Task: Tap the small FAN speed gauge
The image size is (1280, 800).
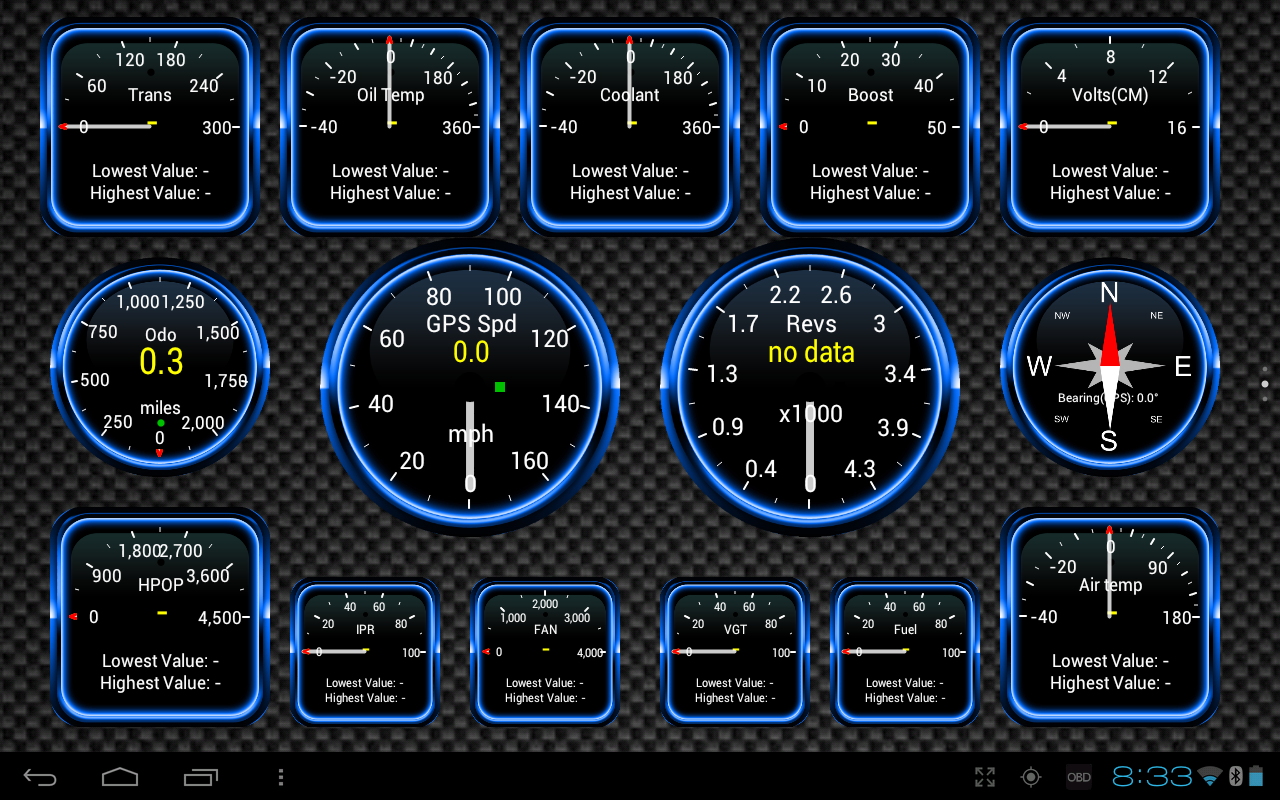Action: (545, 651)
